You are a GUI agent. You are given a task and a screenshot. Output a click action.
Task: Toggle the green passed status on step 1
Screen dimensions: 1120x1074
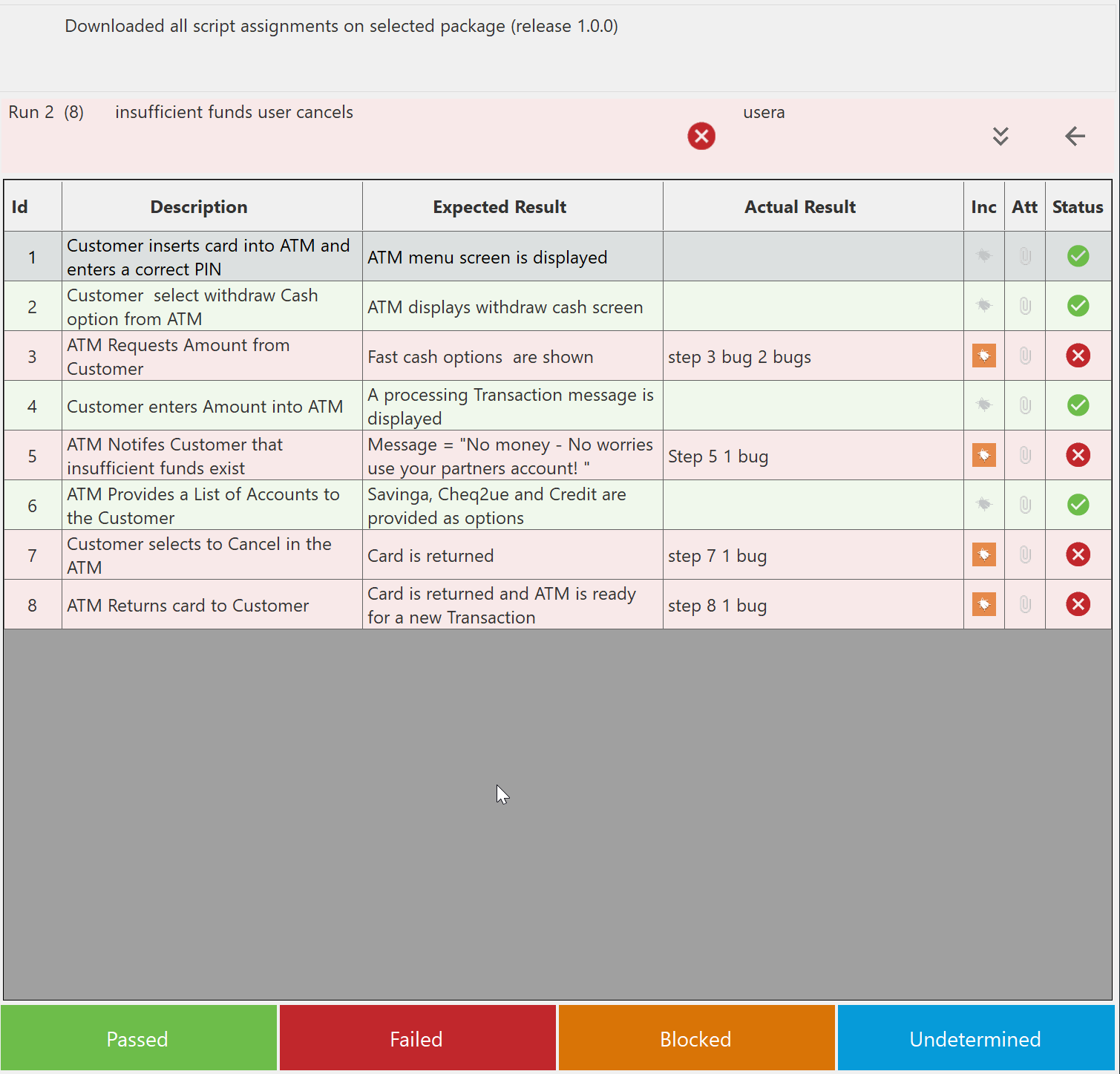[x=1078, y=256]
